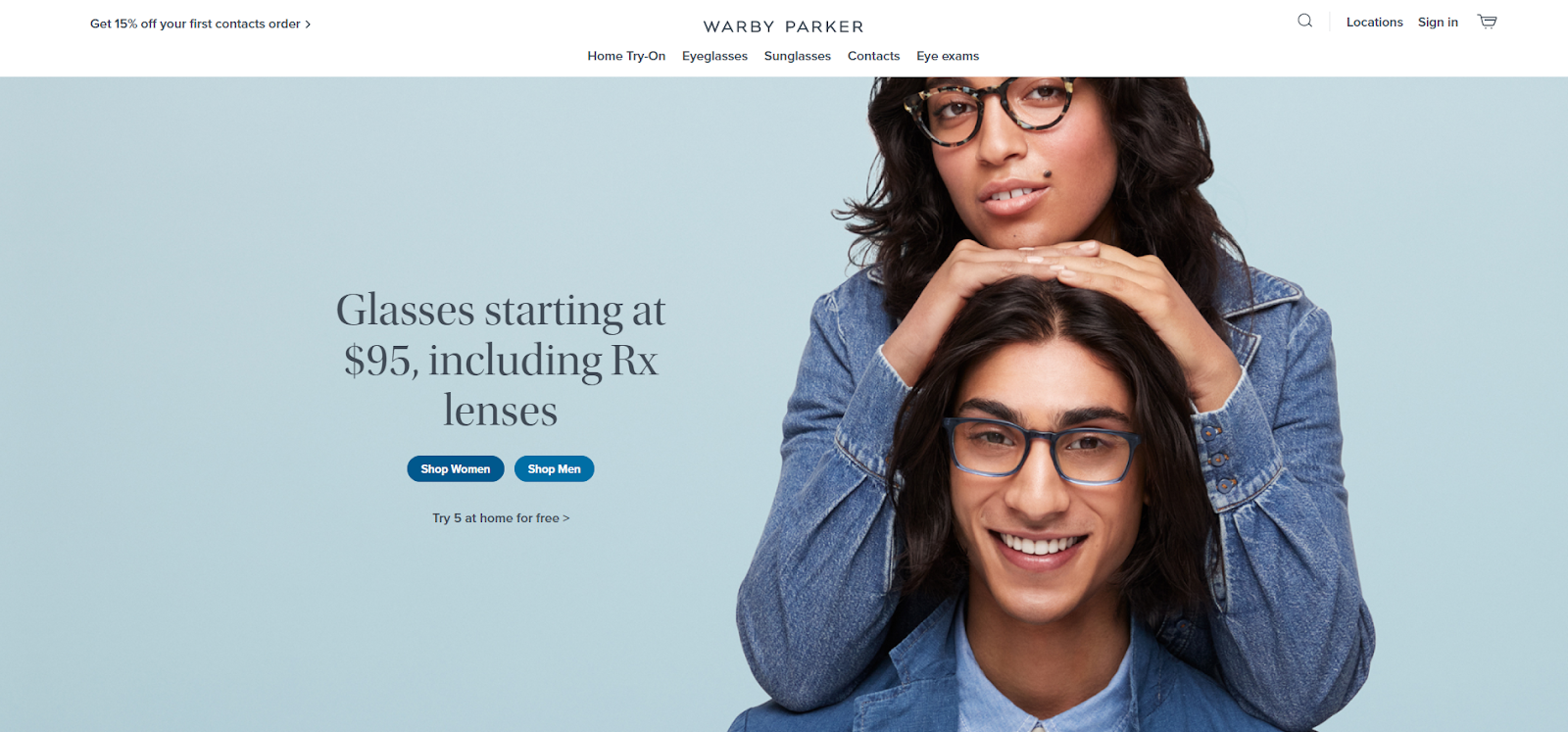Open the Locations link
This screenshot has width=1568, height=732.
1374,22
